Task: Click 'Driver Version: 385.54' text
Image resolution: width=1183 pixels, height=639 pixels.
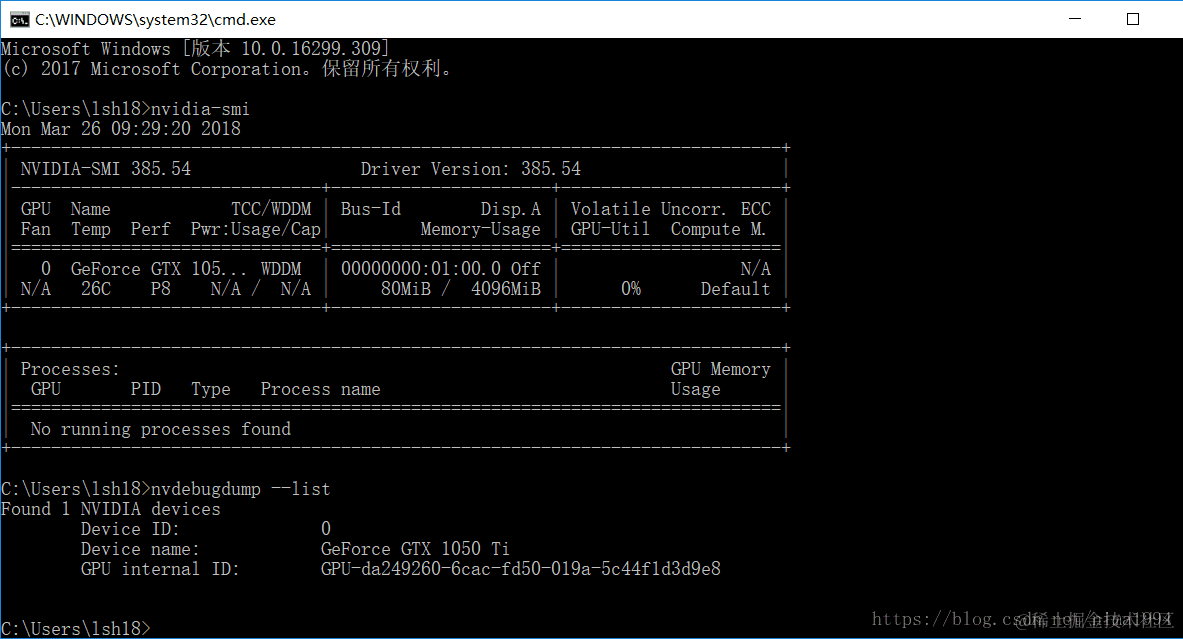Action: point(471,169)
